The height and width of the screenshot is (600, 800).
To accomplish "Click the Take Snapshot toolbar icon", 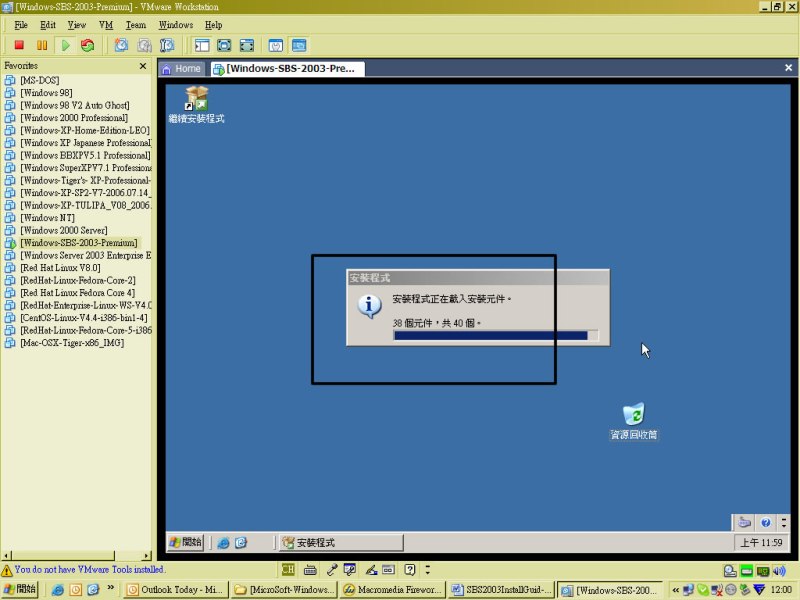I will click(121, 45).
